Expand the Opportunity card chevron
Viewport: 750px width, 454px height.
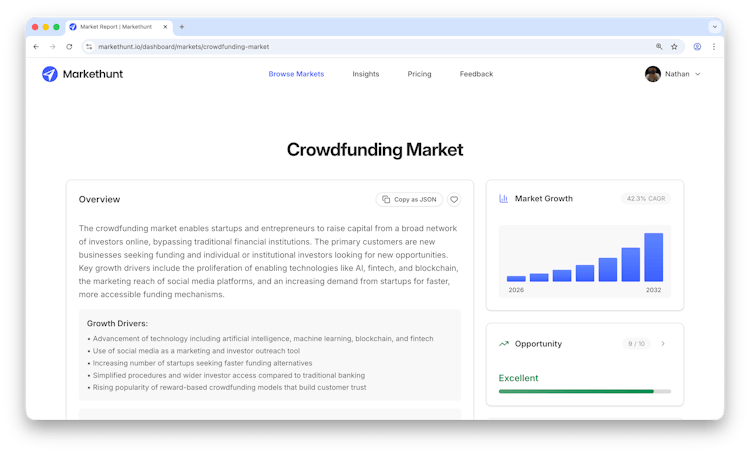(663, 343)
